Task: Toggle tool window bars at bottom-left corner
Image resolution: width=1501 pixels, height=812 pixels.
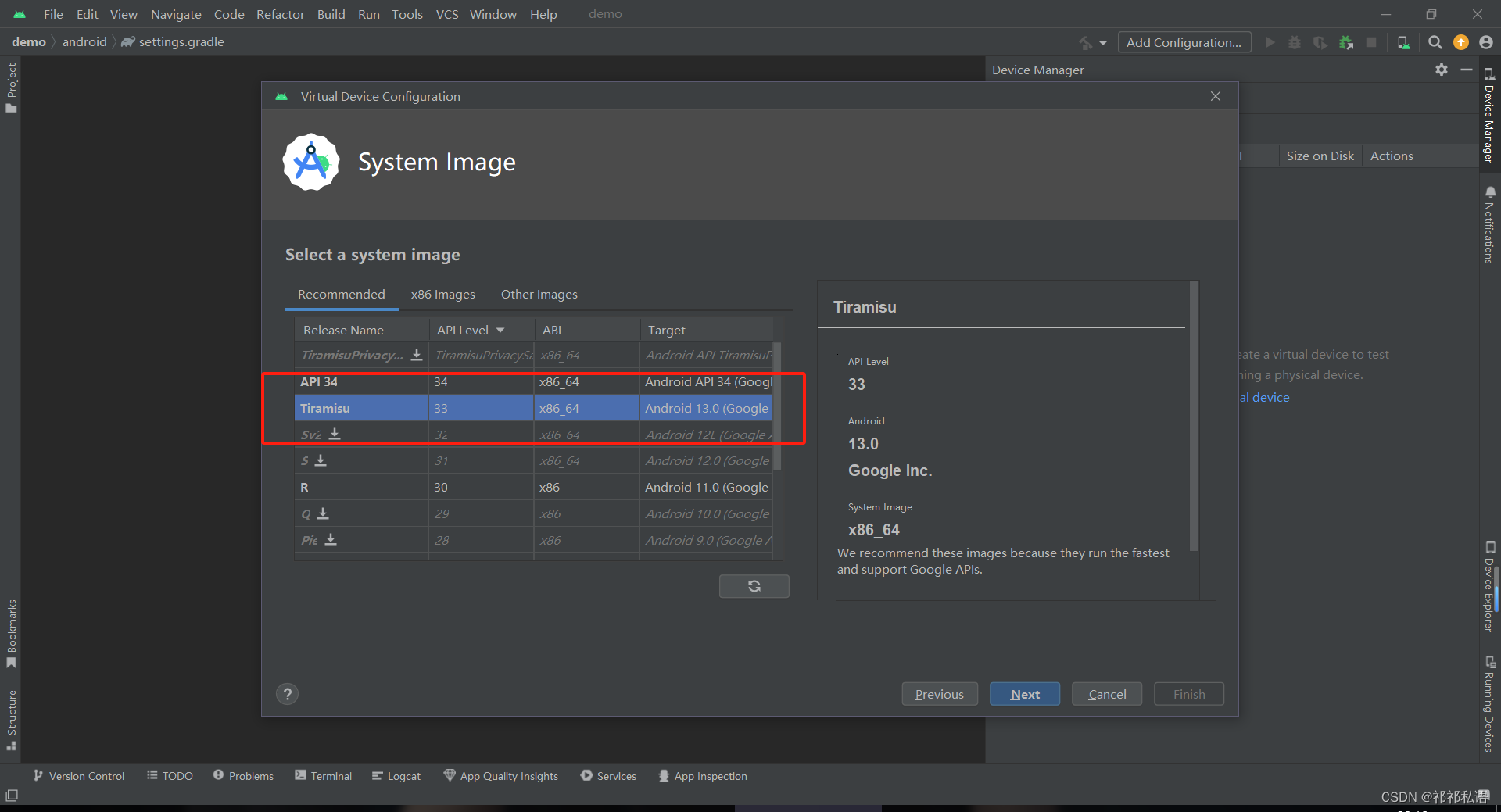Action: click(x=12, y=796)
